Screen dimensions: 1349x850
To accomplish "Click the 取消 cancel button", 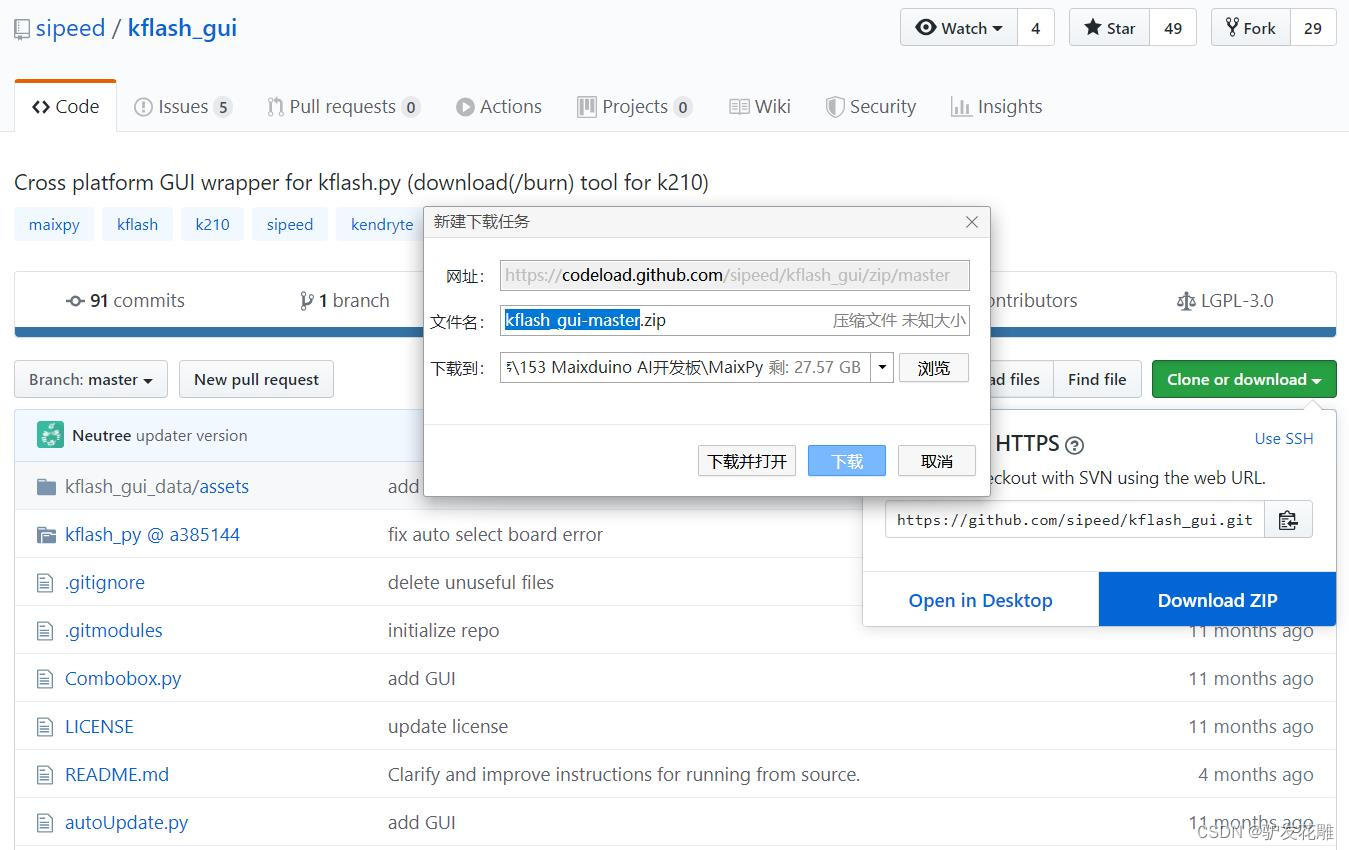I will coord(937,461).
